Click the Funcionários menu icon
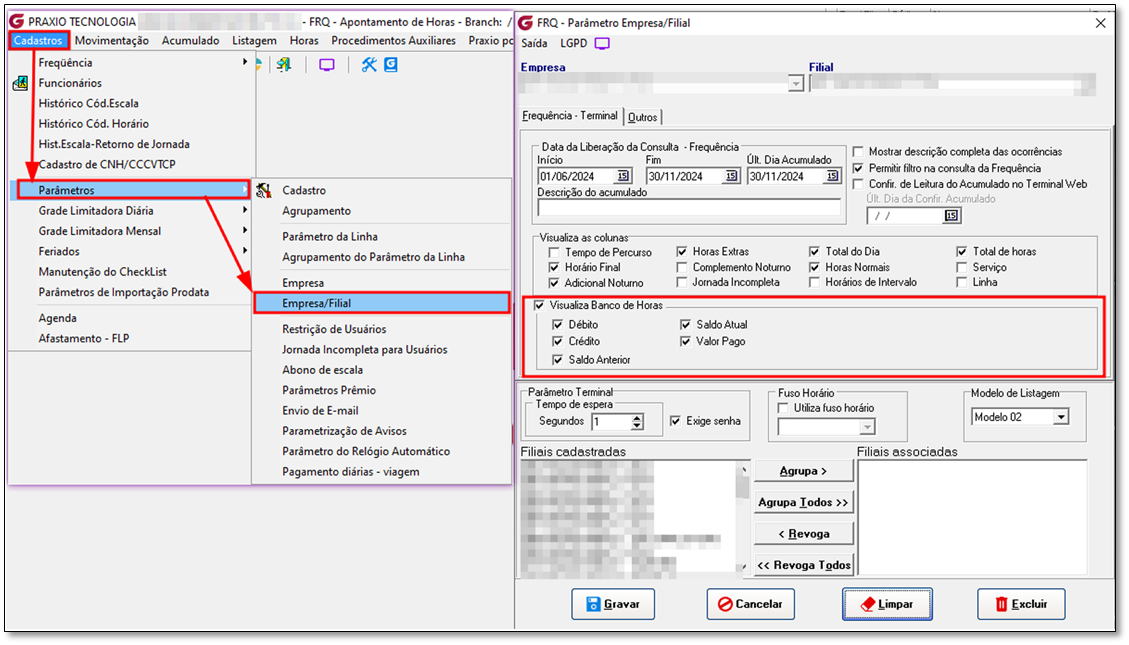Viewport: 1129px width, 645px height. click(x=20, y=84)
